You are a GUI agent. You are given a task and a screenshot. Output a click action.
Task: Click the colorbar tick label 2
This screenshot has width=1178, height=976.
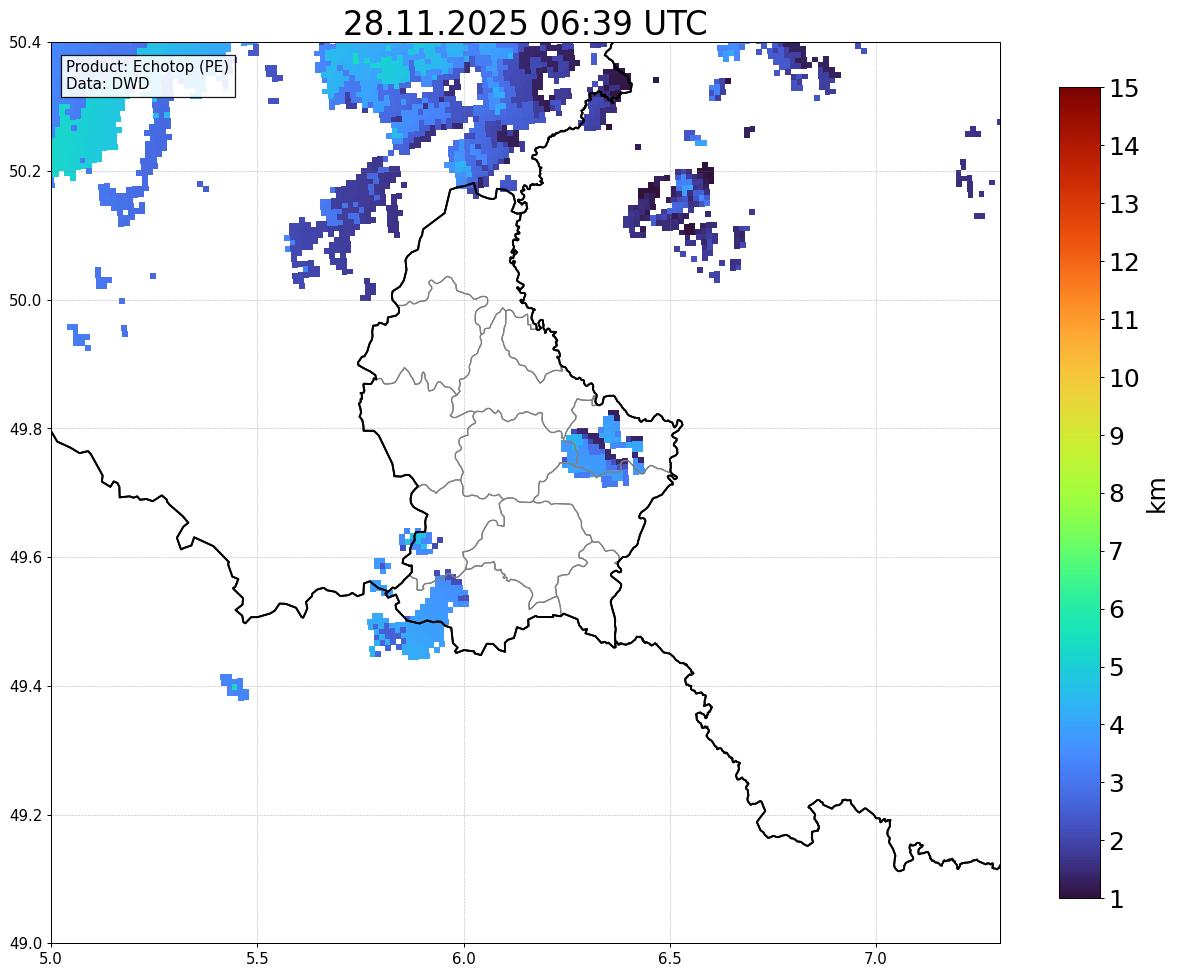click(1117, 841)
